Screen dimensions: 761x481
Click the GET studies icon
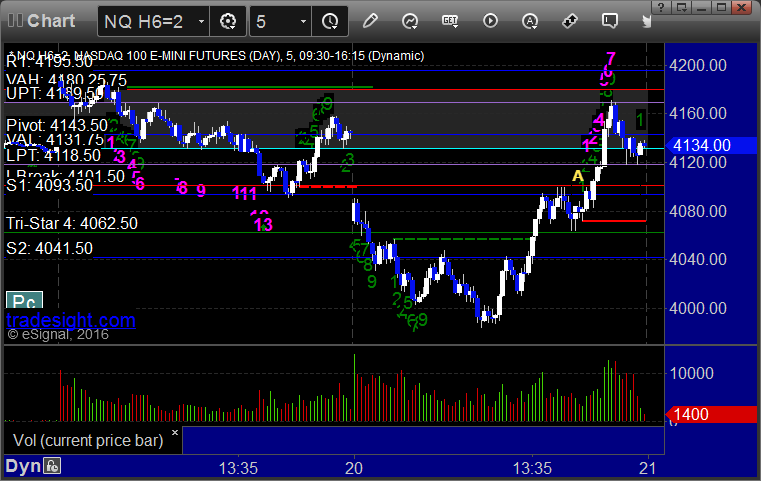(450, 20)
